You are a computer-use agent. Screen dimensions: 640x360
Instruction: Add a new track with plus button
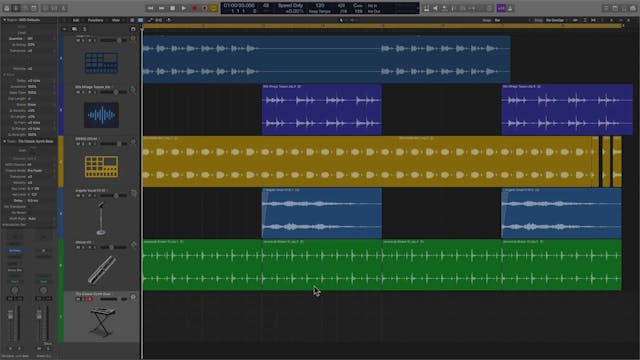tap(64, 29)
